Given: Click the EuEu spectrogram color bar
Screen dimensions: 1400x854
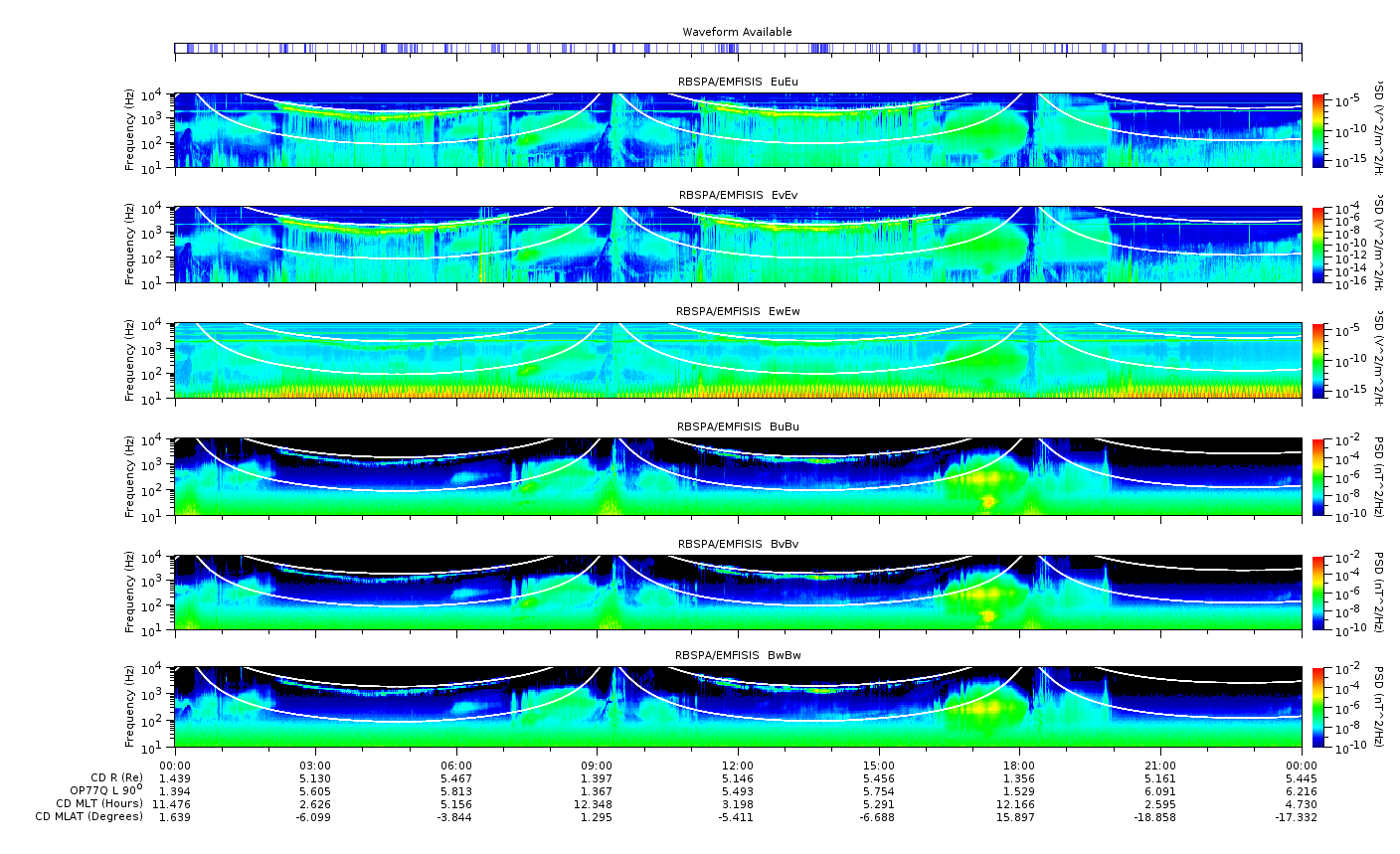Looking at the screenshot, I should (x=1318, y=130).
